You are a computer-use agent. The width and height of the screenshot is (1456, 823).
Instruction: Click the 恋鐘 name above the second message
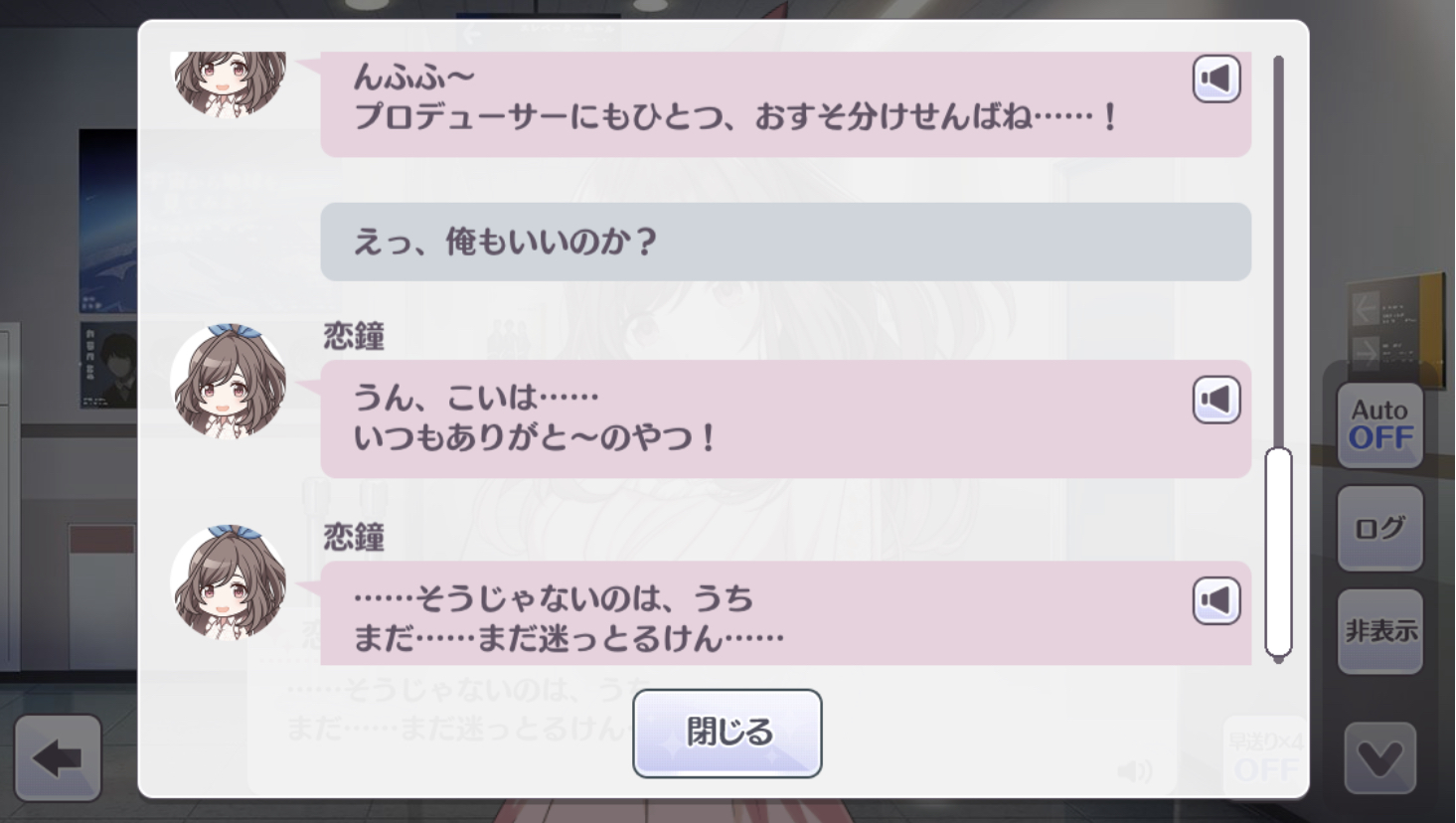click(x=354, y=336)
